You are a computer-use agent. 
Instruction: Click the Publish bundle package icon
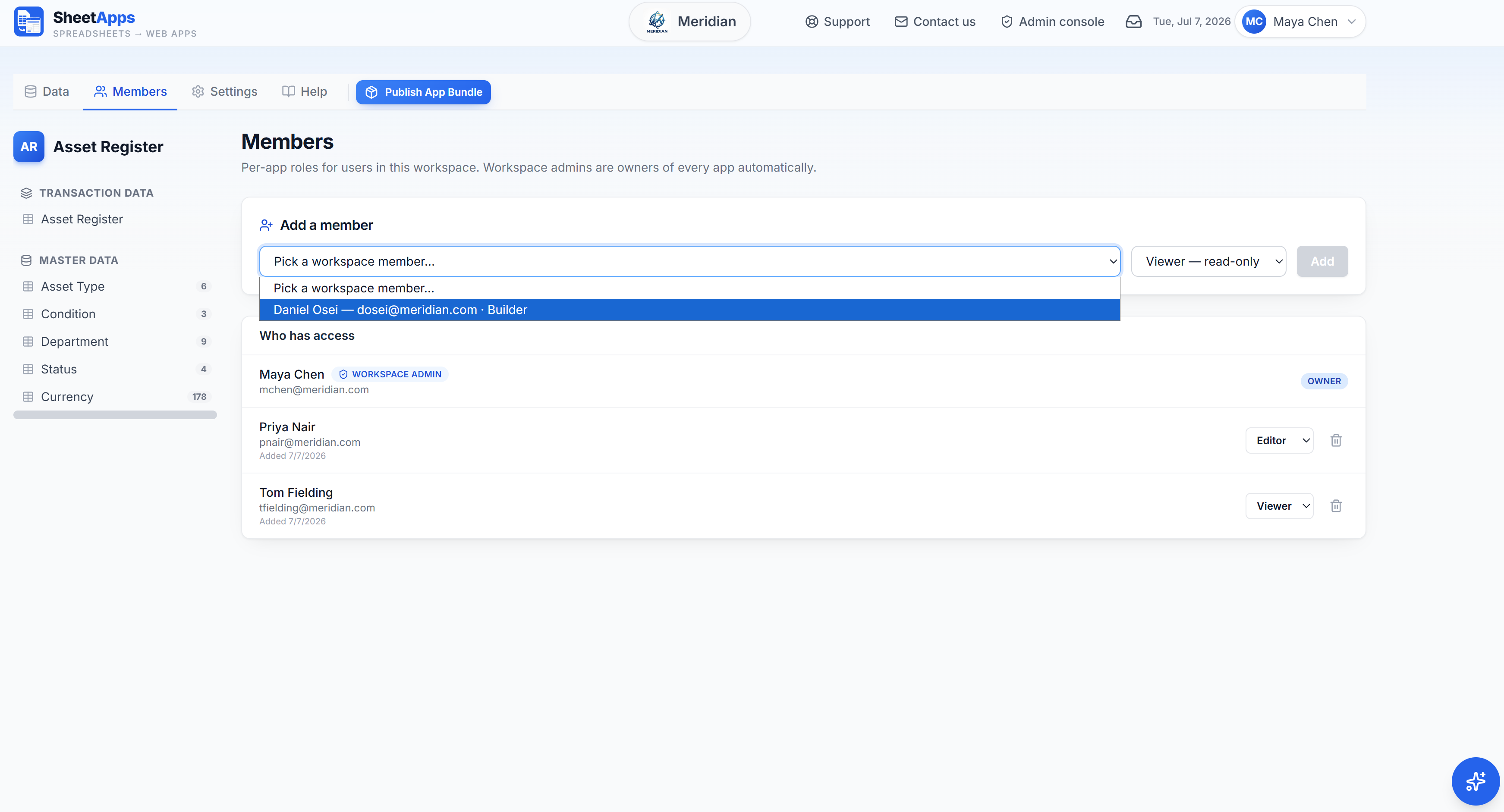[371, 92]
